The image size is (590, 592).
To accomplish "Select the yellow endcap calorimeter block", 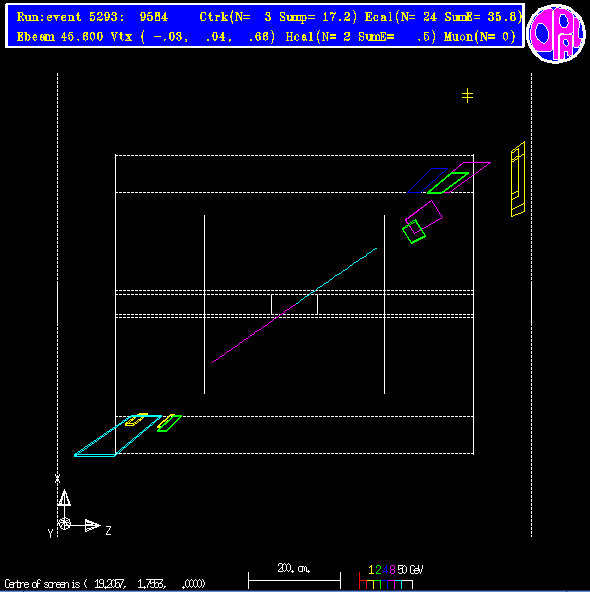I will pos(518,179).
